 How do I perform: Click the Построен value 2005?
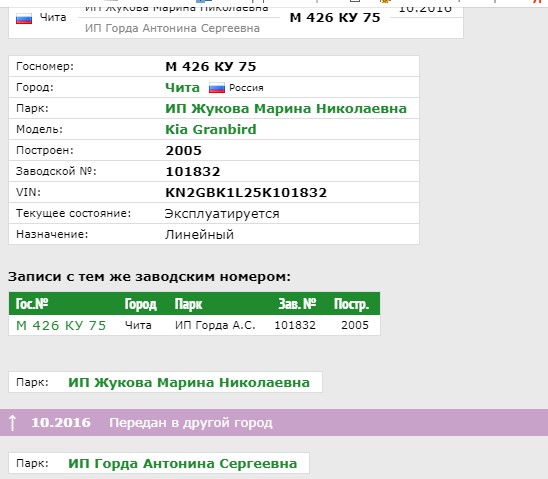click(183, 151)
